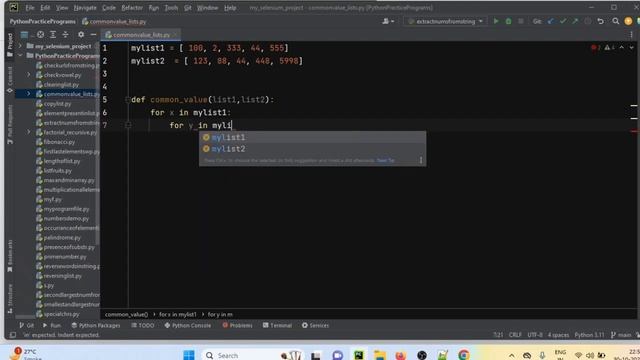Open the Tools menu
Screen dimensions: 640x360
pyautogui.click(x=171, y=8)
